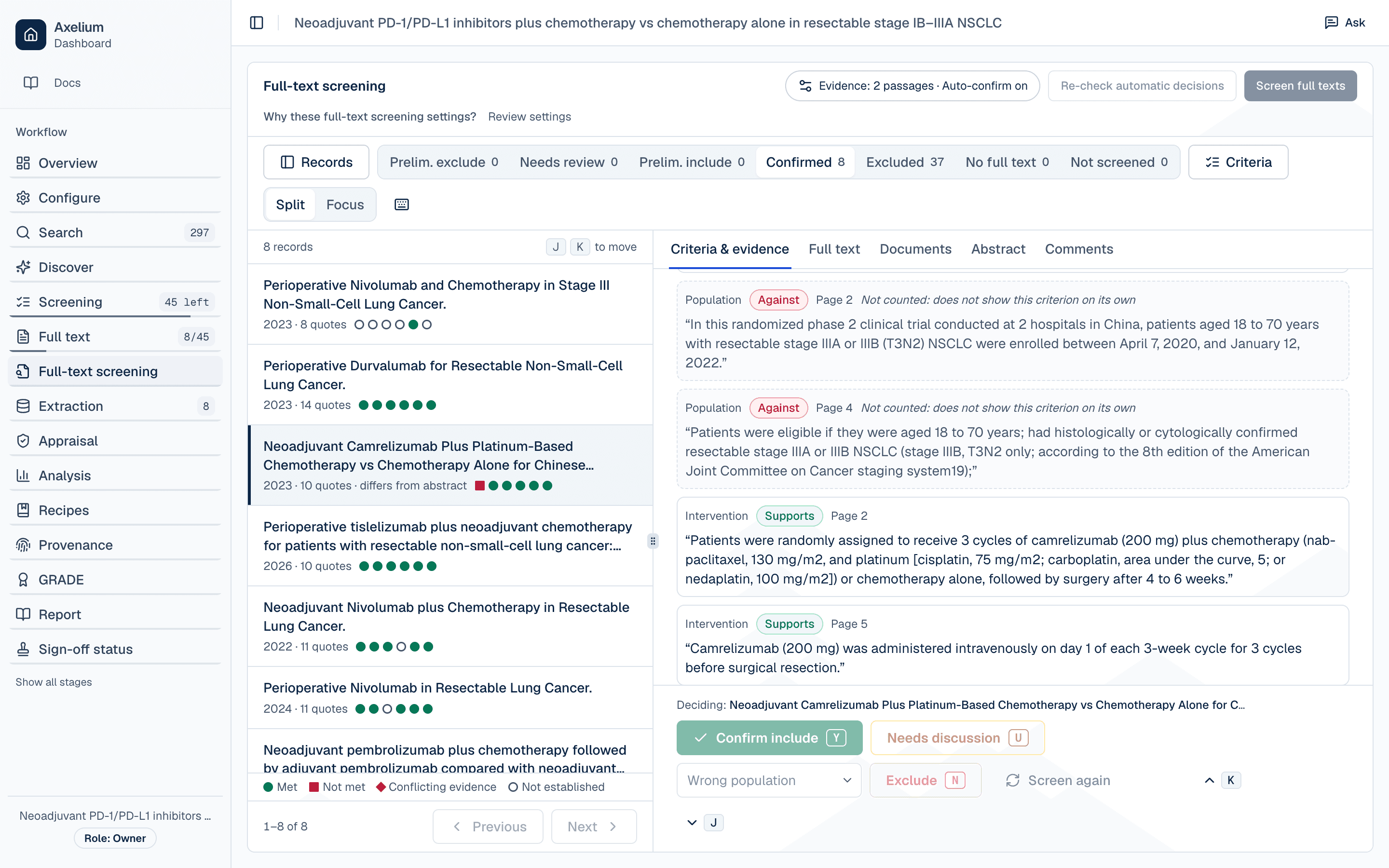
Task: Click the GRADE award ribbon icon
Action: coord(23,580)
